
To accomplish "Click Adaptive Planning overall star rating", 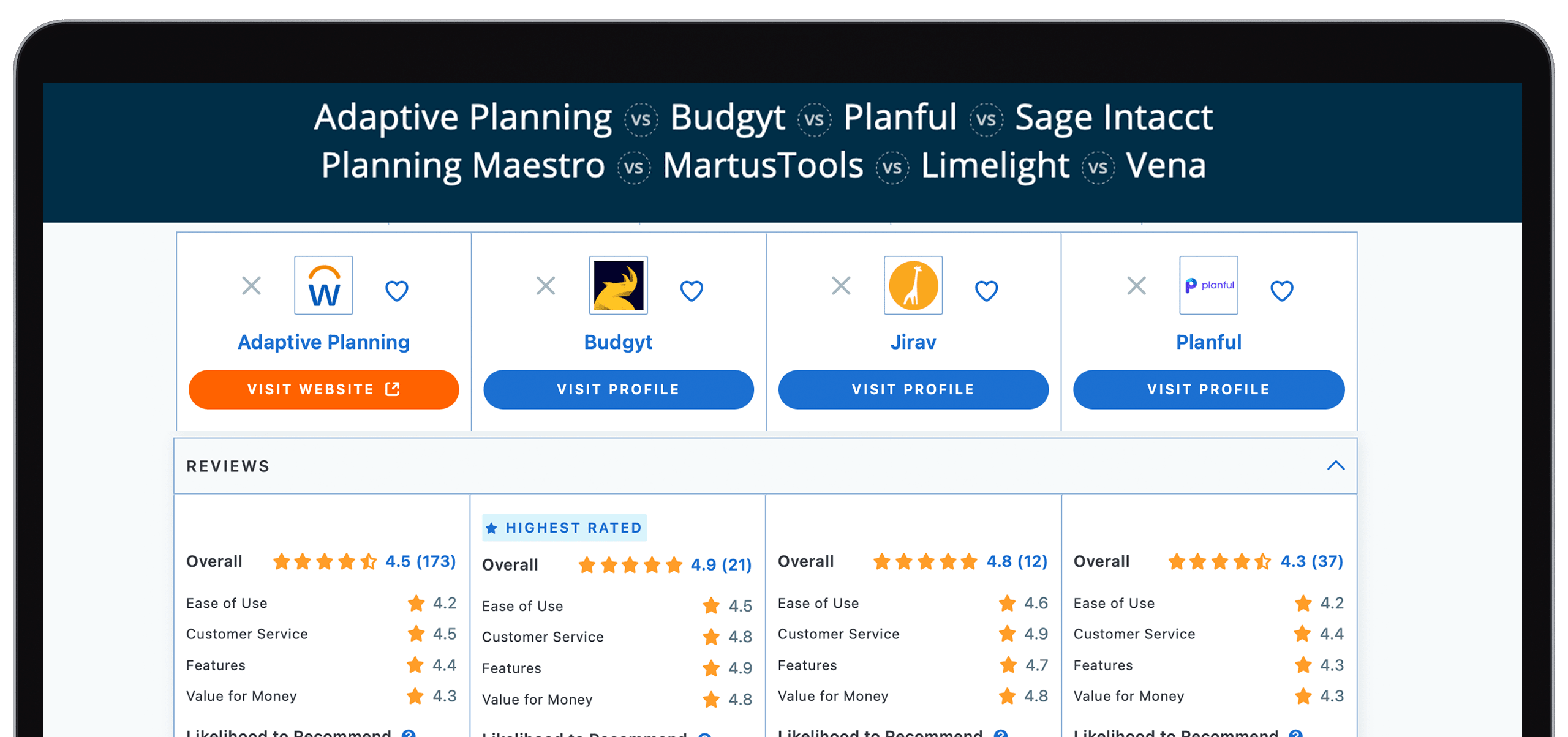I will pyautogui.click(x=325, y=561).
